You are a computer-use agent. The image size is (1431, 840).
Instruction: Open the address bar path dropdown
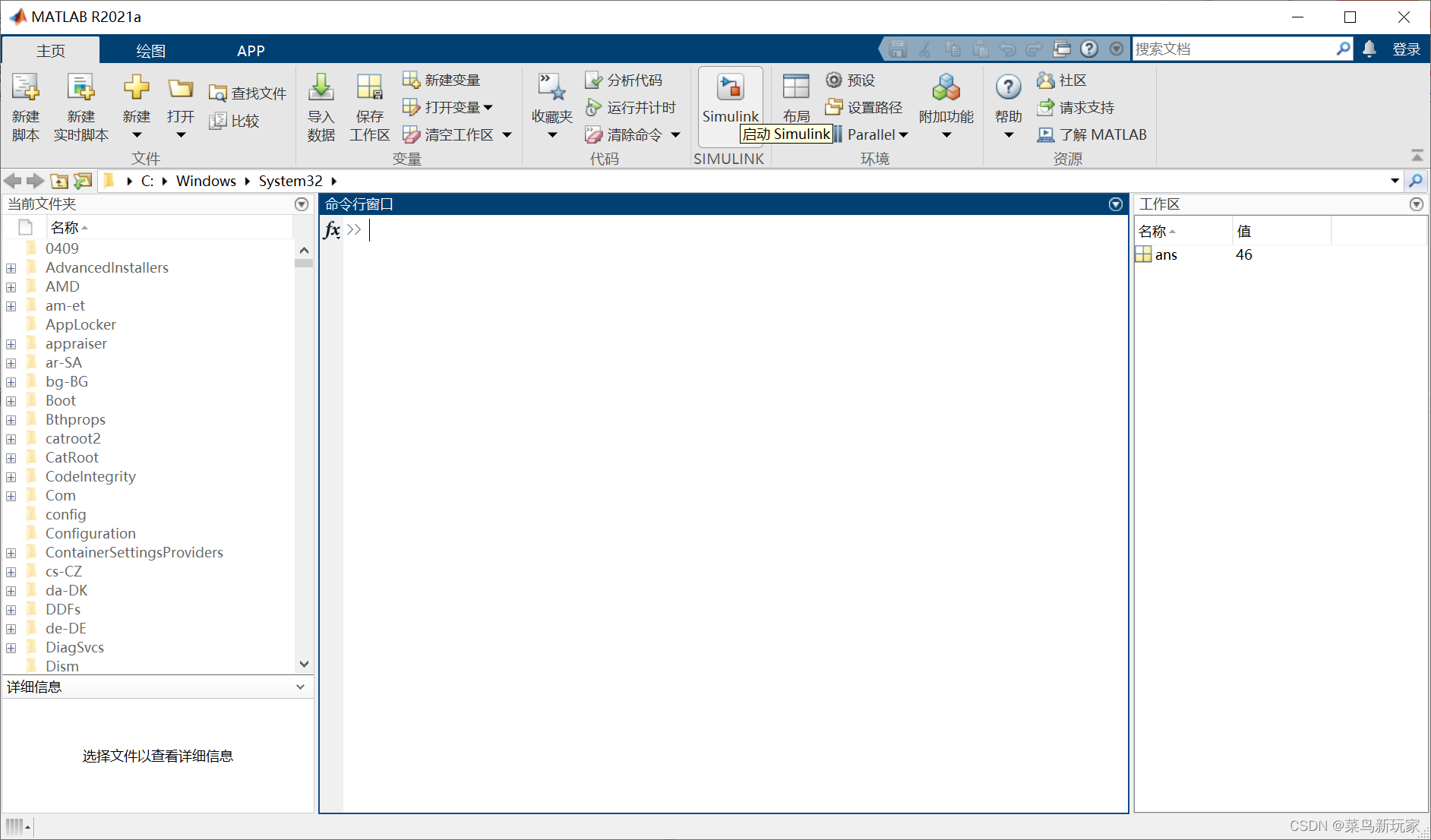(x=1395, y=181)
